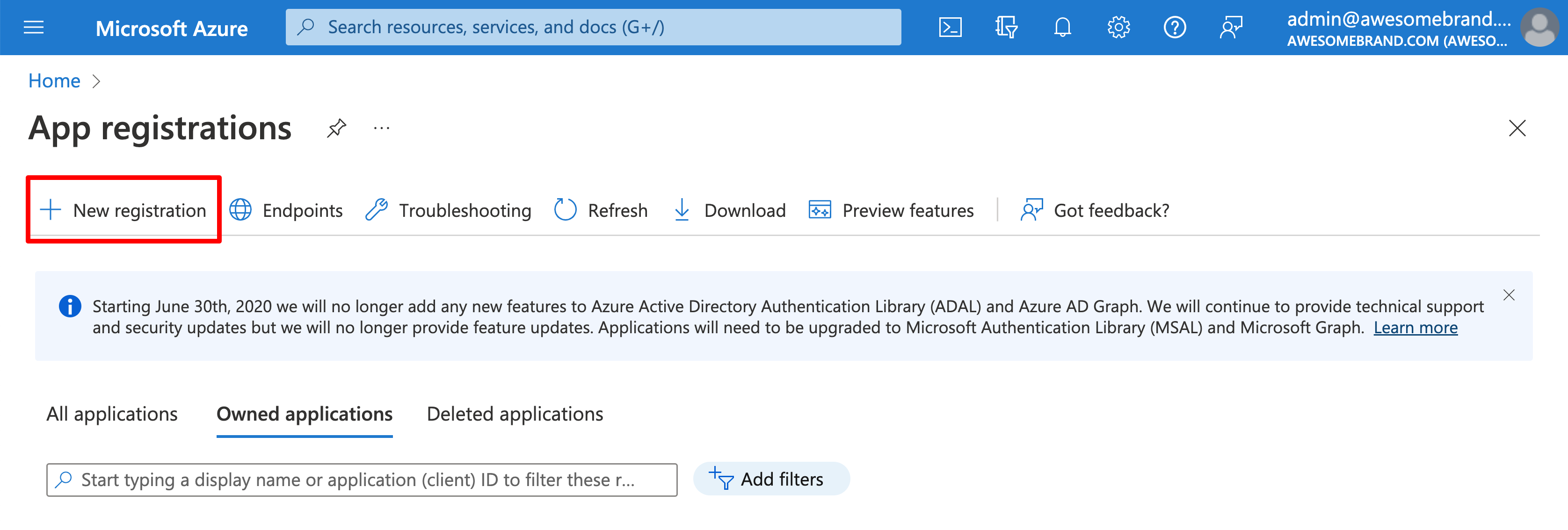This screenshot has height=530, width=1568.
Task: Open the Help question mark icon
Action: [1174, 28]
